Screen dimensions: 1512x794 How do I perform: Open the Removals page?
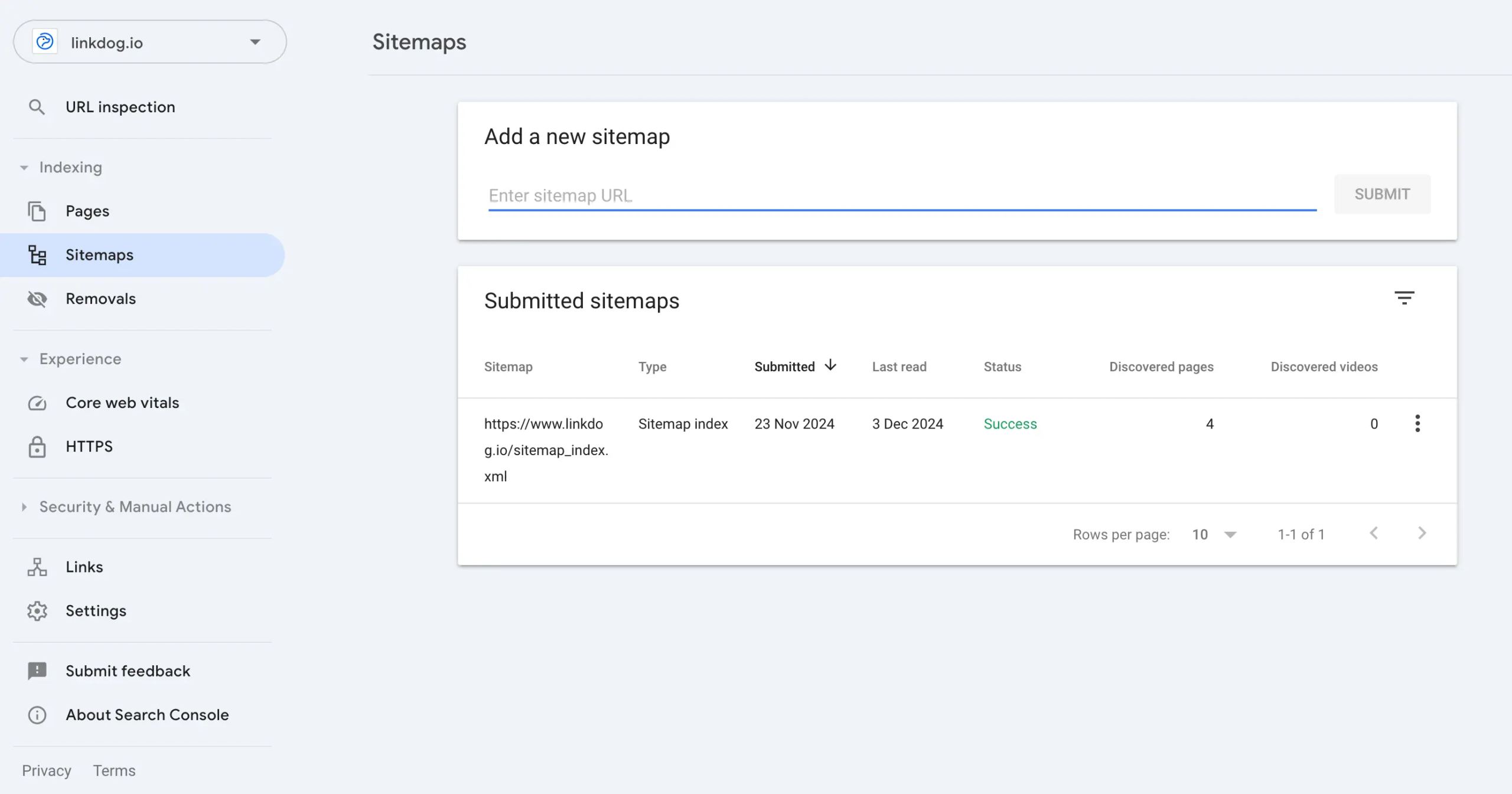coord(100,299)
